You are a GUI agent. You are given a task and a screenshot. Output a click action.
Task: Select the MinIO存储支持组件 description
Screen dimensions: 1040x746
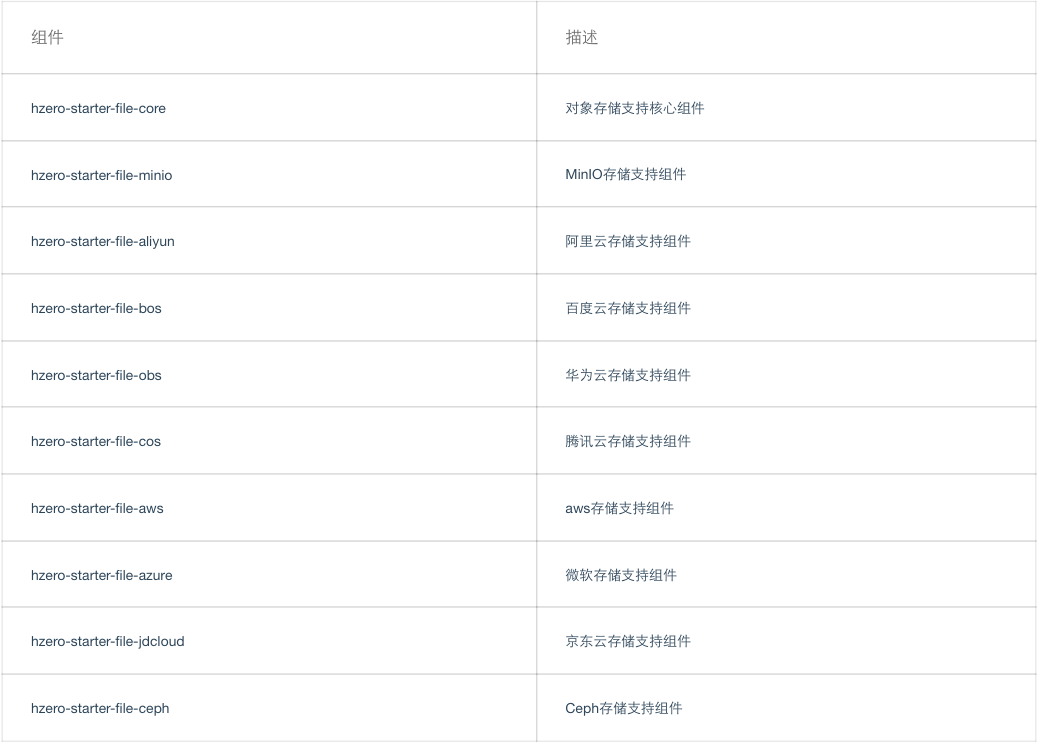625,174
